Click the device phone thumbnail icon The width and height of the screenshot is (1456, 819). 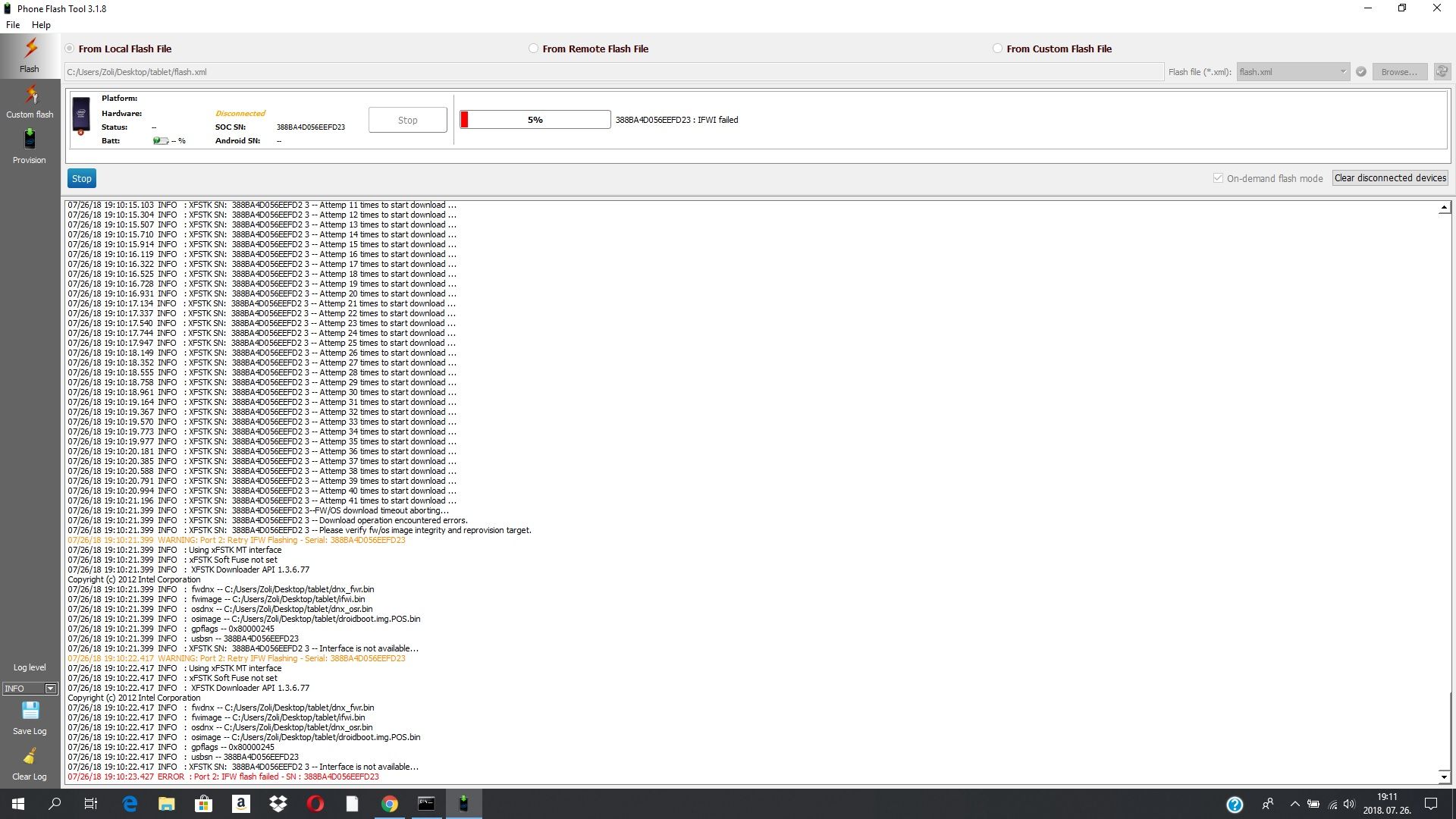pos(81,115)
